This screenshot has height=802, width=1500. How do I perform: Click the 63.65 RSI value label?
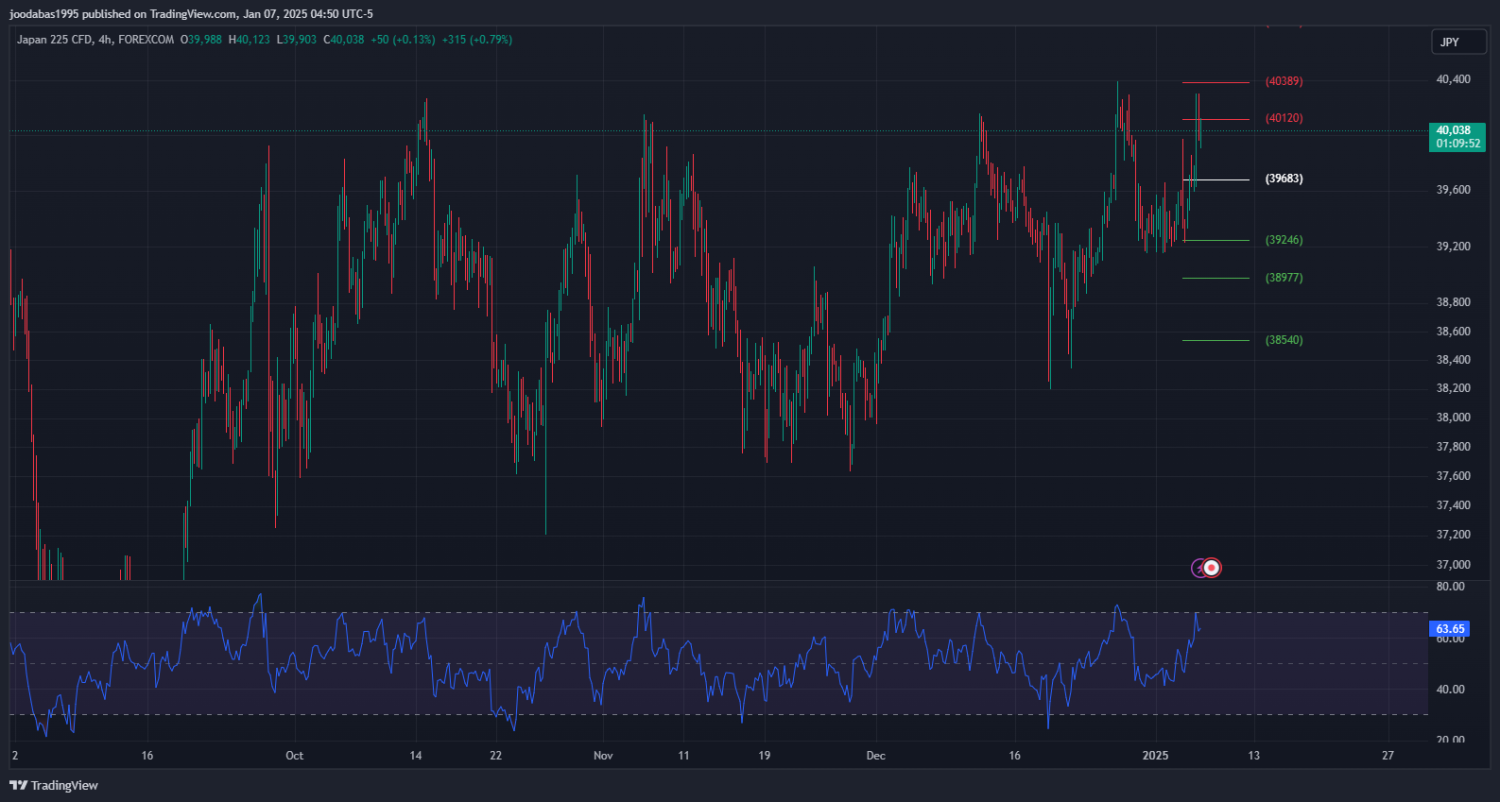[1450, 629]
